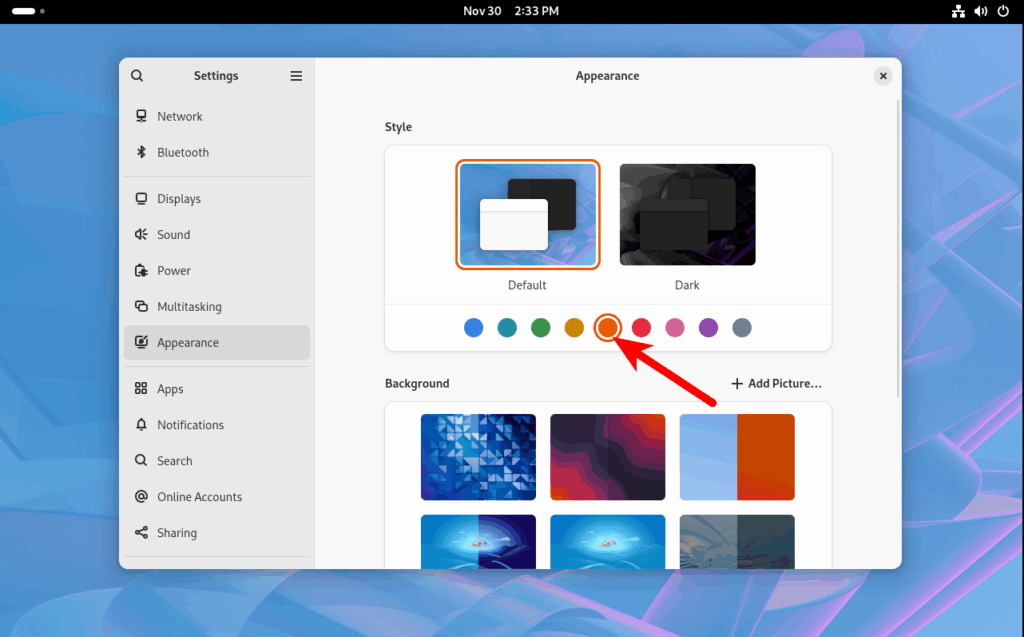Pick the green accent color
This screenshot has width=1024, height=637.
point(541,327)
